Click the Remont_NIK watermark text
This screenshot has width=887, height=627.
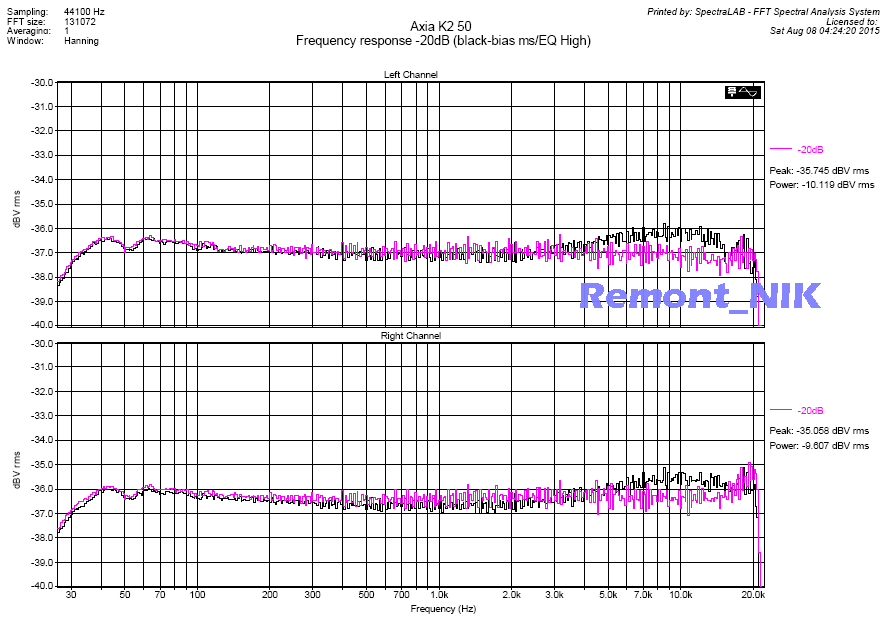[x=700, y=295]
